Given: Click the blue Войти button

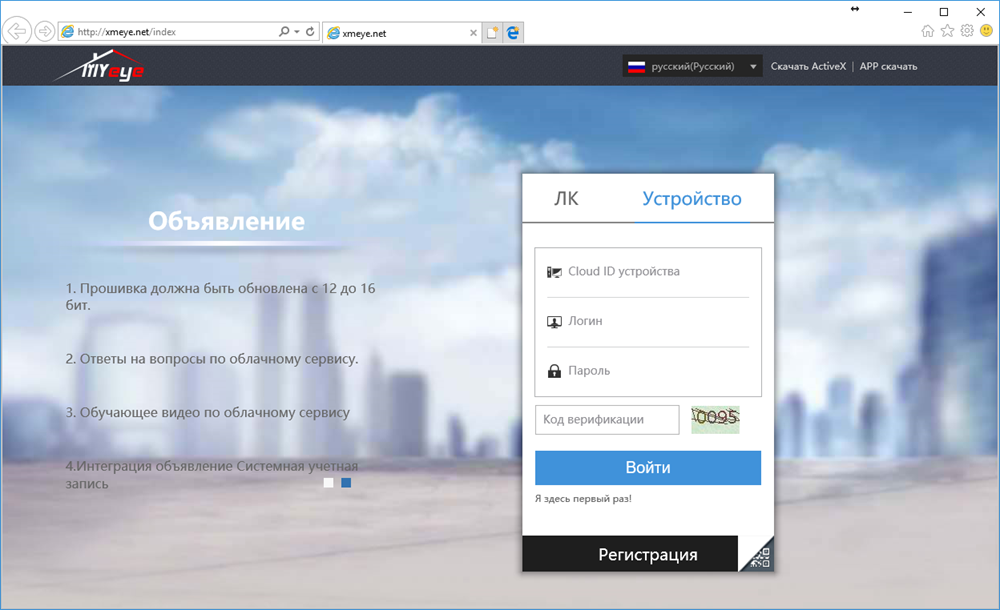Looking at the screenshot, I should [x=648, y=468].
